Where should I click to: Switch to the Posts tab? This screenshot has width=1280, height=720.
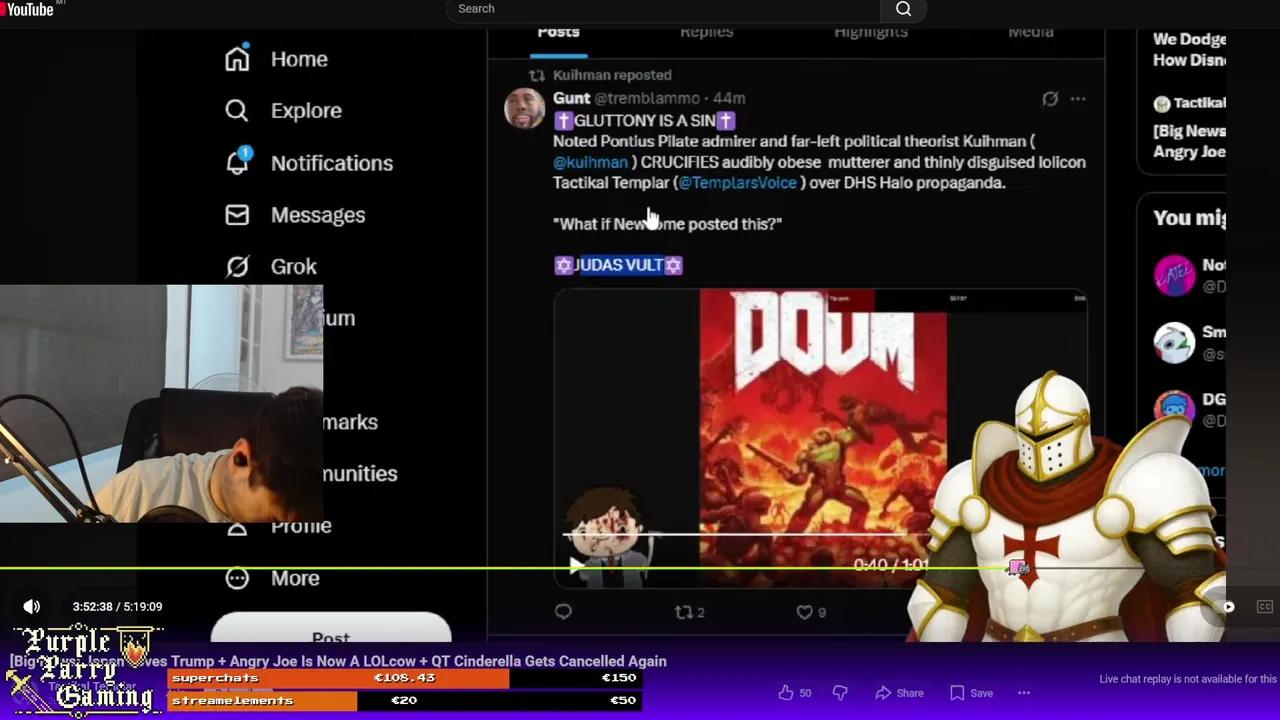[x=558, y=33]
